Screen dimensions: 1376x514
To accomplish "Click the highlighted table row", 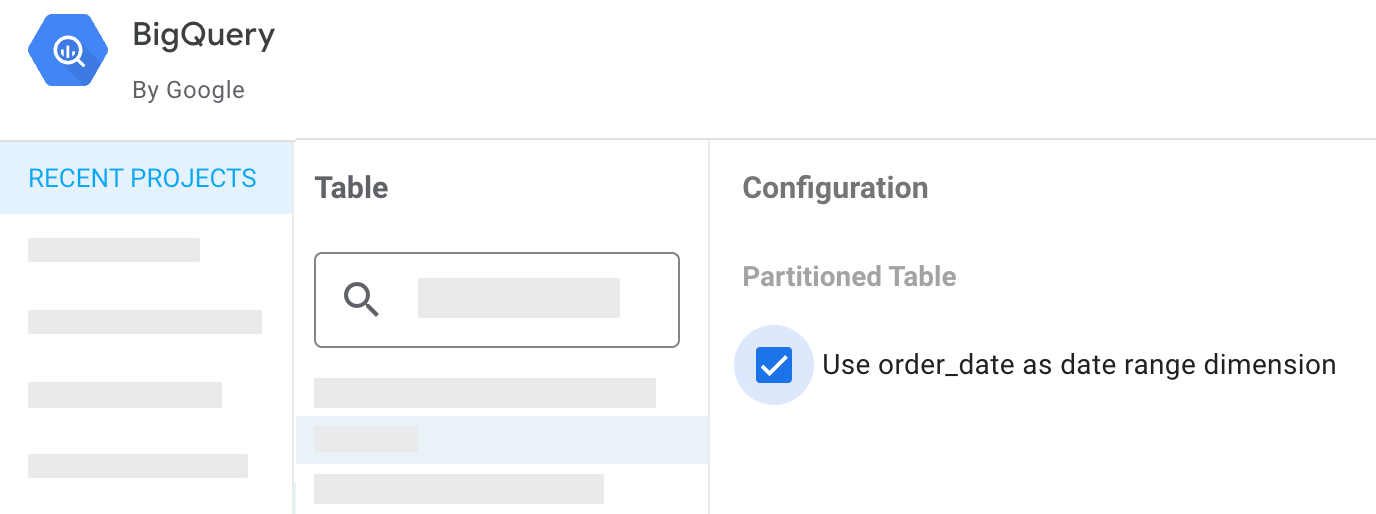I will [366, 439].
